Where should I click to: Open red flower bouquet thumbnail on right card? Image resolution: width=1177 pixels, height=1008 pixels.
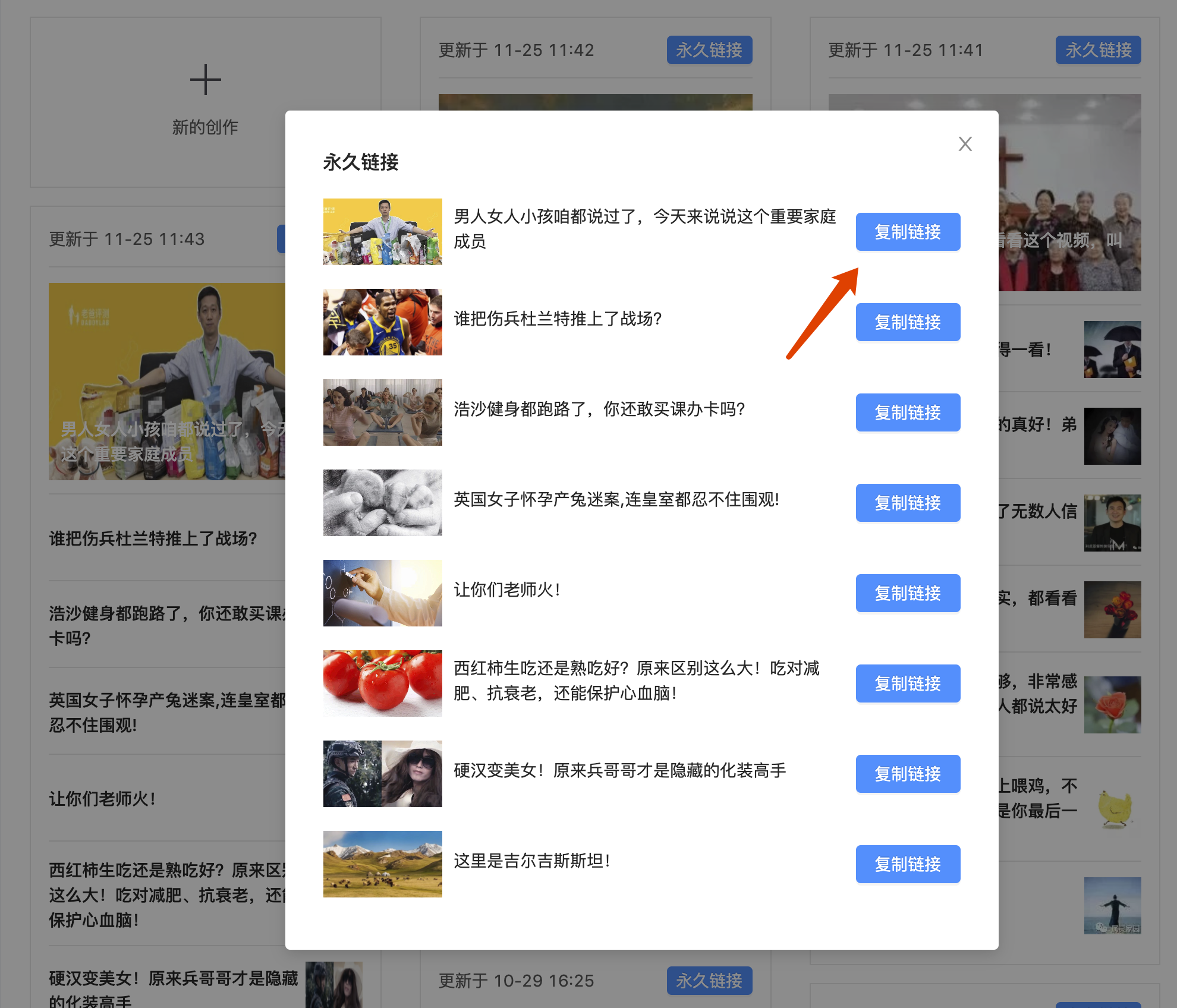pyautogui.click(x=1112, y=610)
